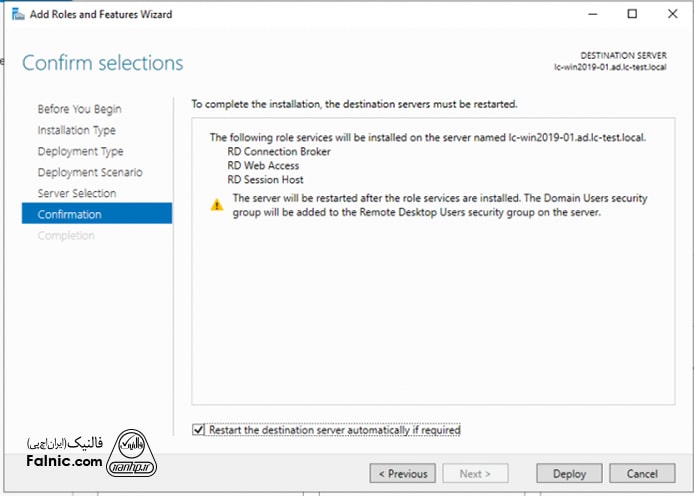Go to the Before You Begin step
Screen dimensions: 694x496
(x=79, y=109)
